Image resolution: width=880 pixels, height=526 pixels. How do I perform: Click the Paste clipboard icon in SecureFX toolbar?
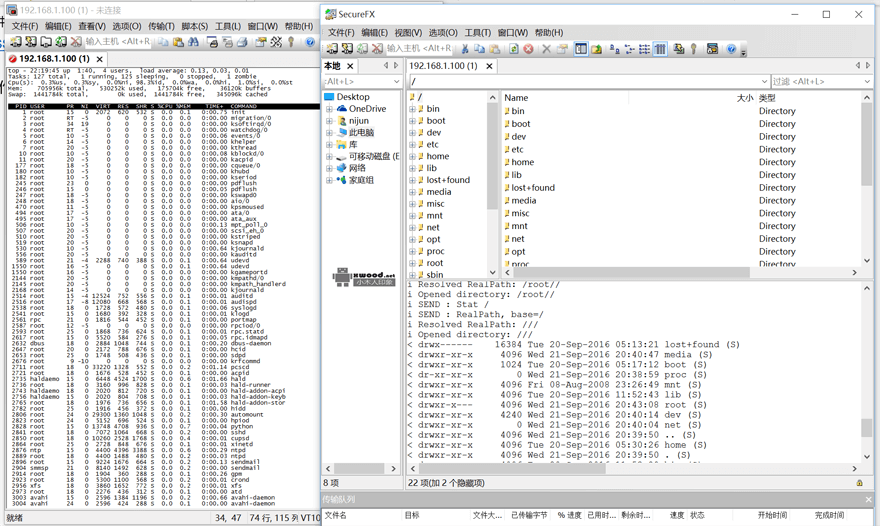pos(494,49)
